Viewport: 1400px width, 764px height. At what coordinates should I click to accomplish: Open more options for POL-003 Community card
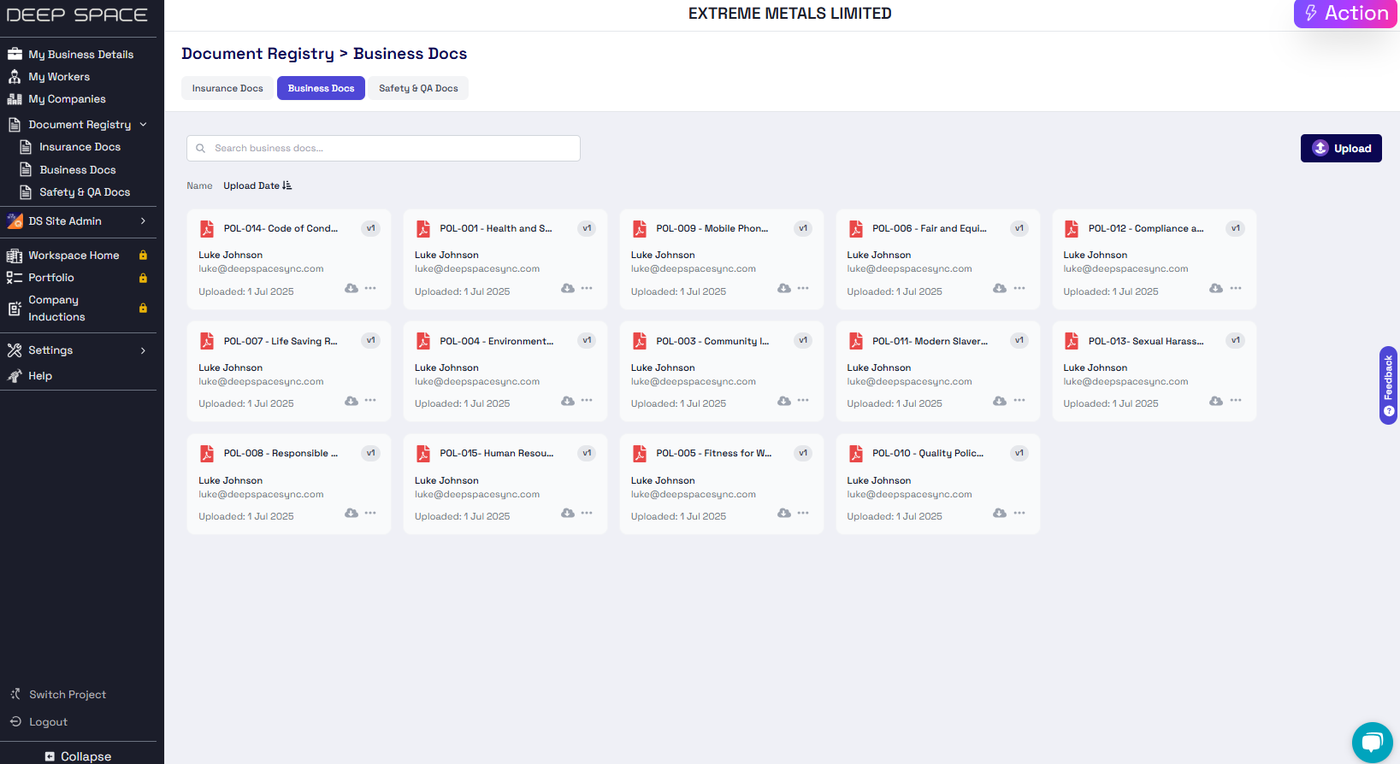pyautogui.click(x=803, y=400)
